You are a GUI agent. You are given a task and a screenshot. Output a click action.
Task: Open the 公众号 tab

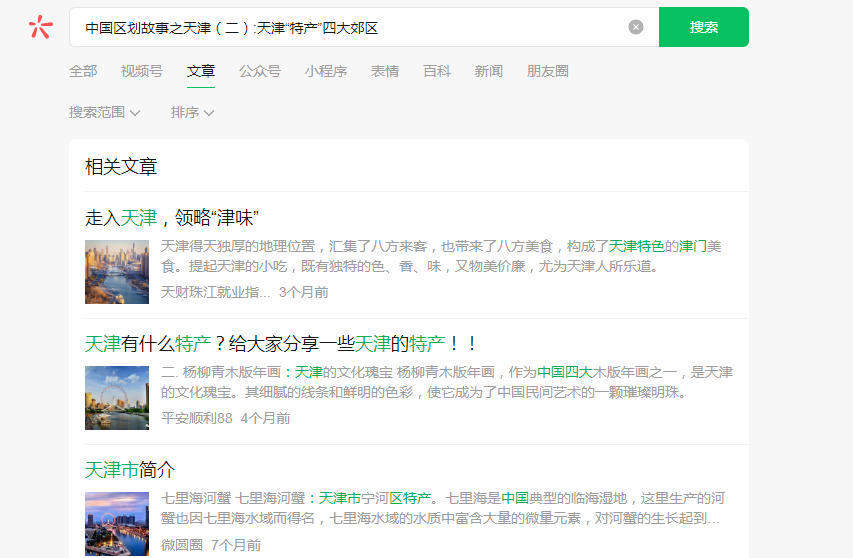point(259,71)
